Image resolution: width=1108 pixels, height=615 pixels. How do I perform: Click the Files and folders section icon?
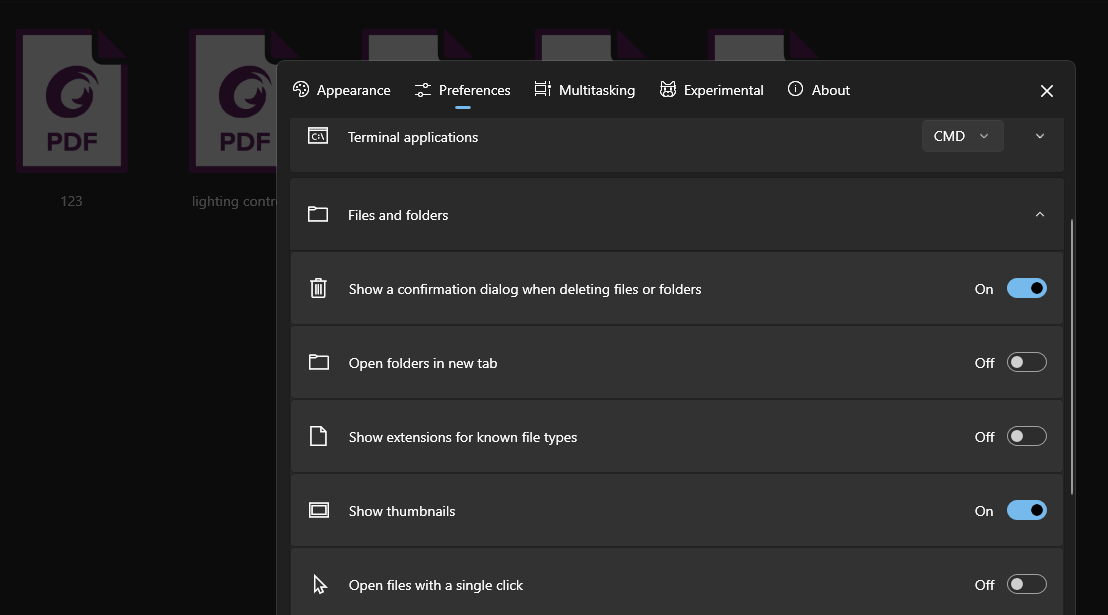318,214
